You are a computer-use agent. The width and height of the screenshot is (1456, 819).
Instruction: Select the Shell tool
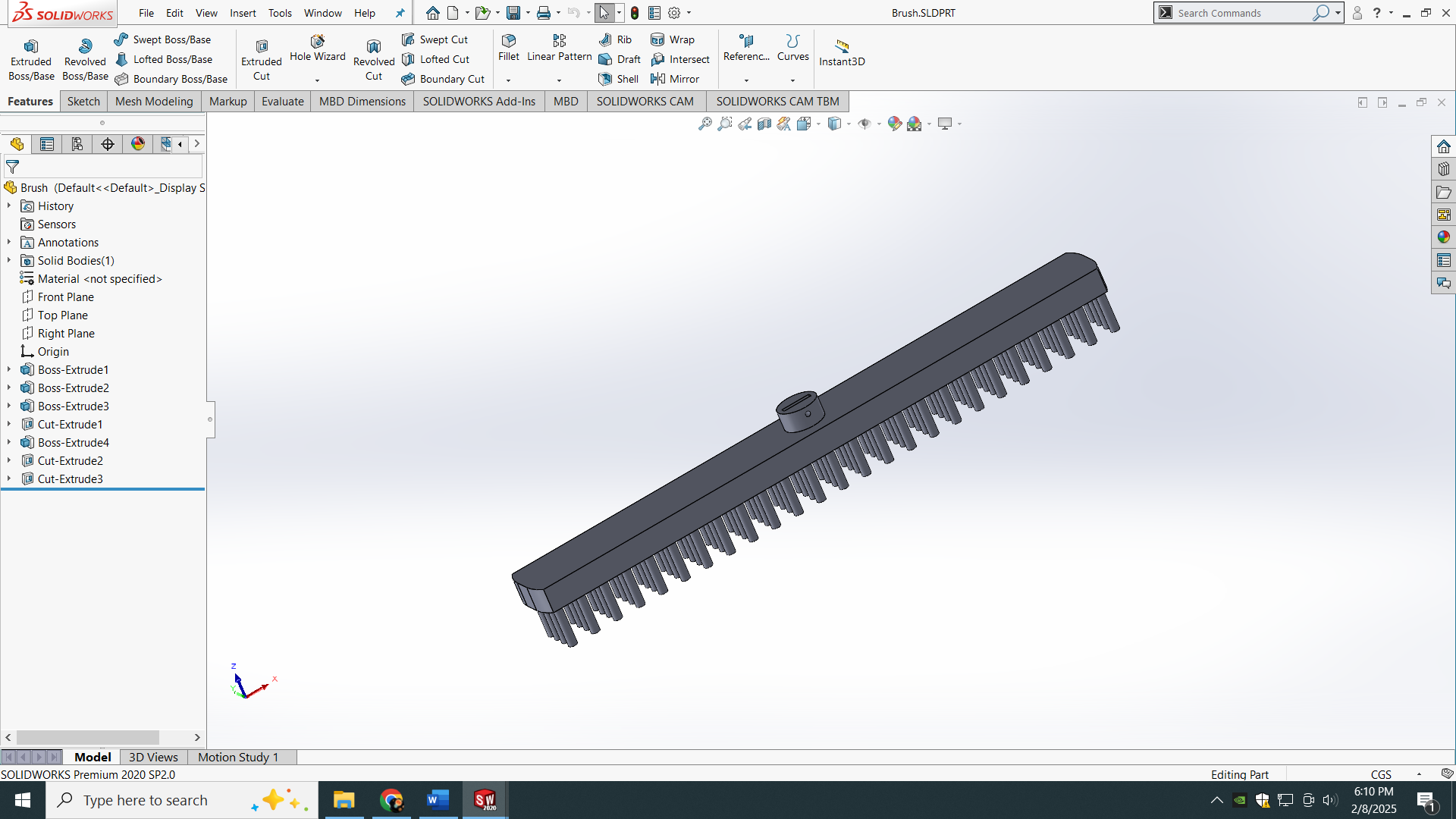(619, 79)
